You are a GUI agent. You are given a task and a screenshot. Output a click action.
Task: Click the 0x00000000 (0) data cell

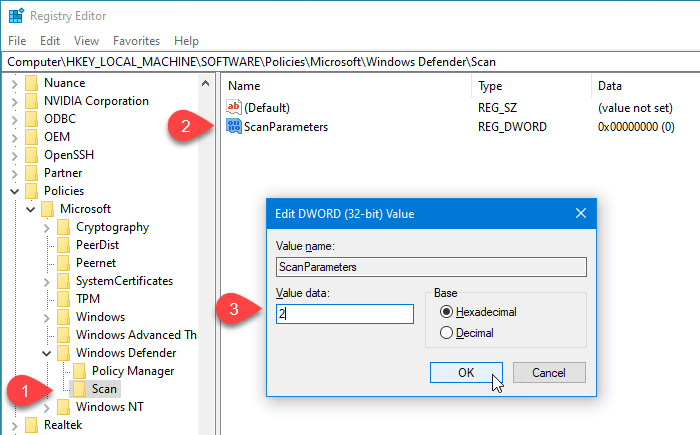point(636,127)
